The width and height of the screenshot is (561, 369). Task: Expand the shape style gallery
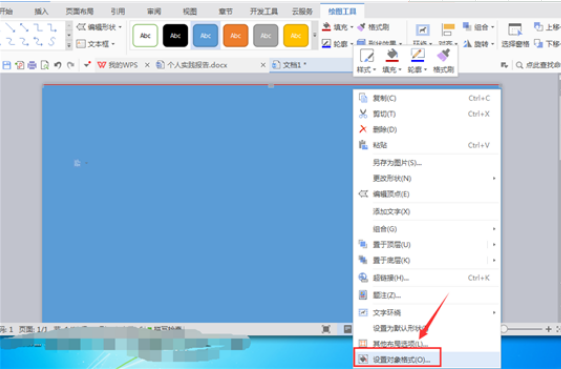(x=315, y=35)
